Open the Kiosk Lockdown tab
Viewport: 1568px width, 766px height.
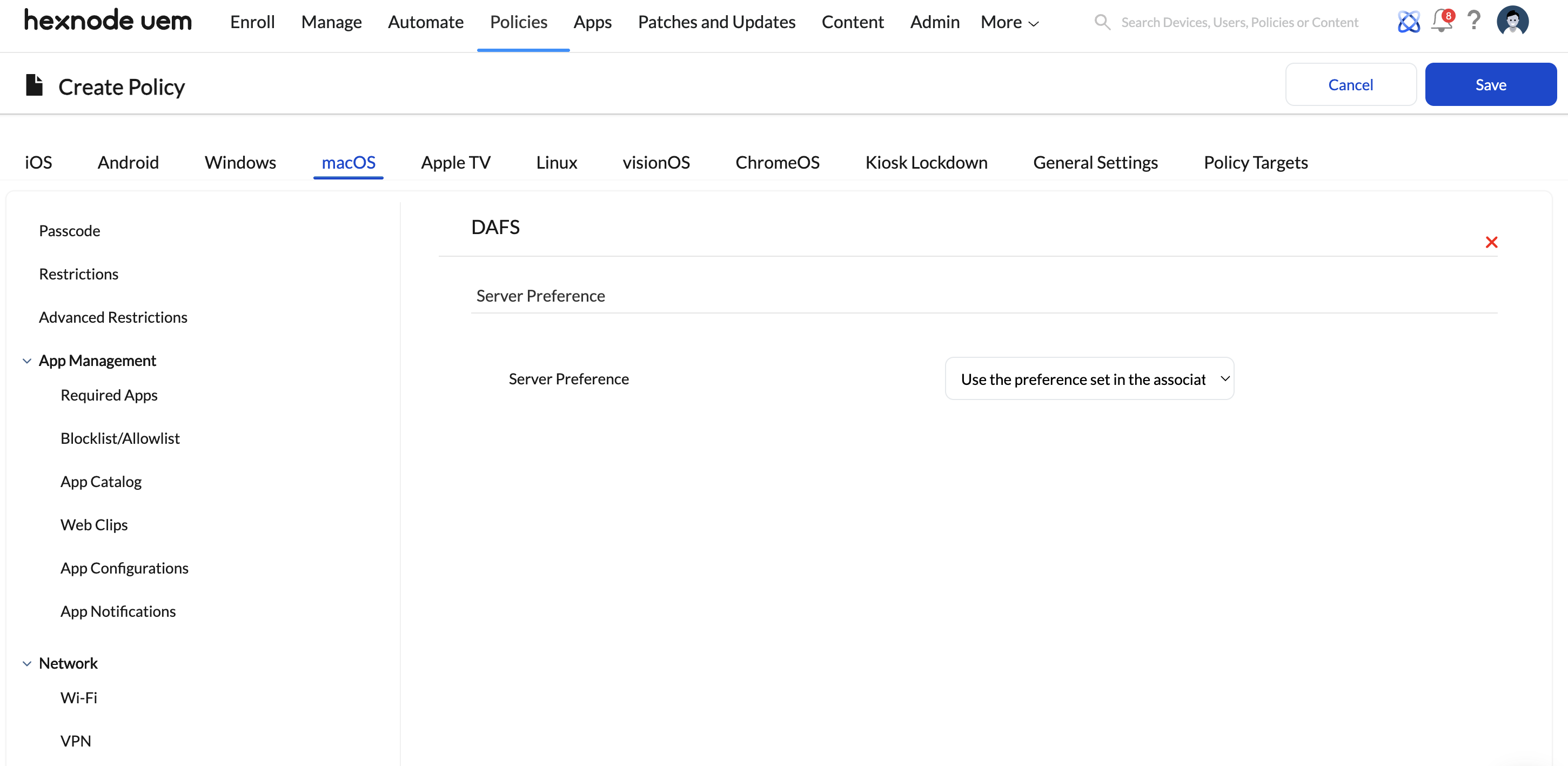click(x=926, y=163)
